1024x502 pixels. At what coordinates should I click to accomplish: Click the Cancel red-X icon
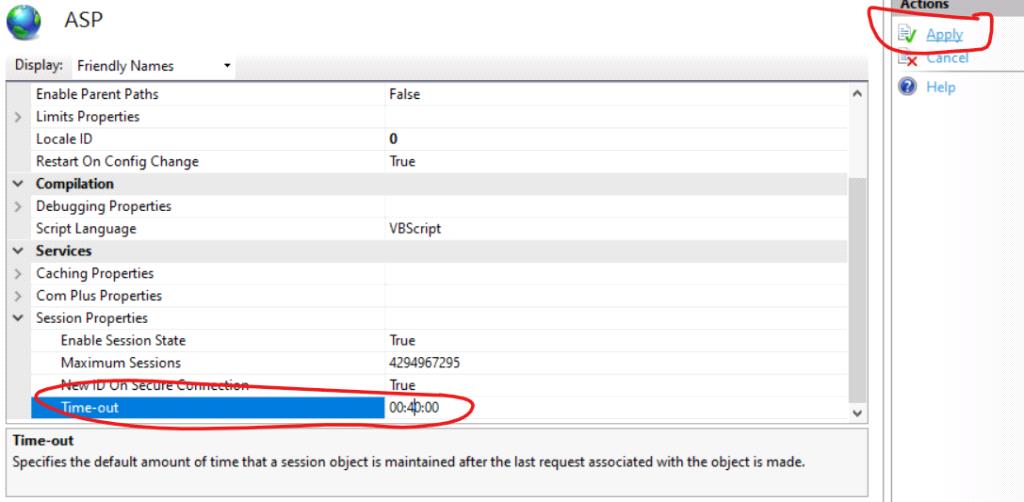tap(908, 58)
